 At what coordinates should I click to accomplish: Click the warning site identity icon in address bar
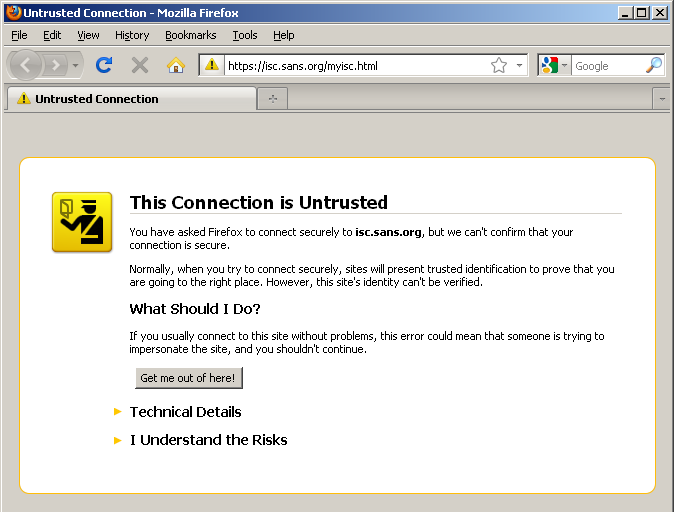[x=211, y=66]
